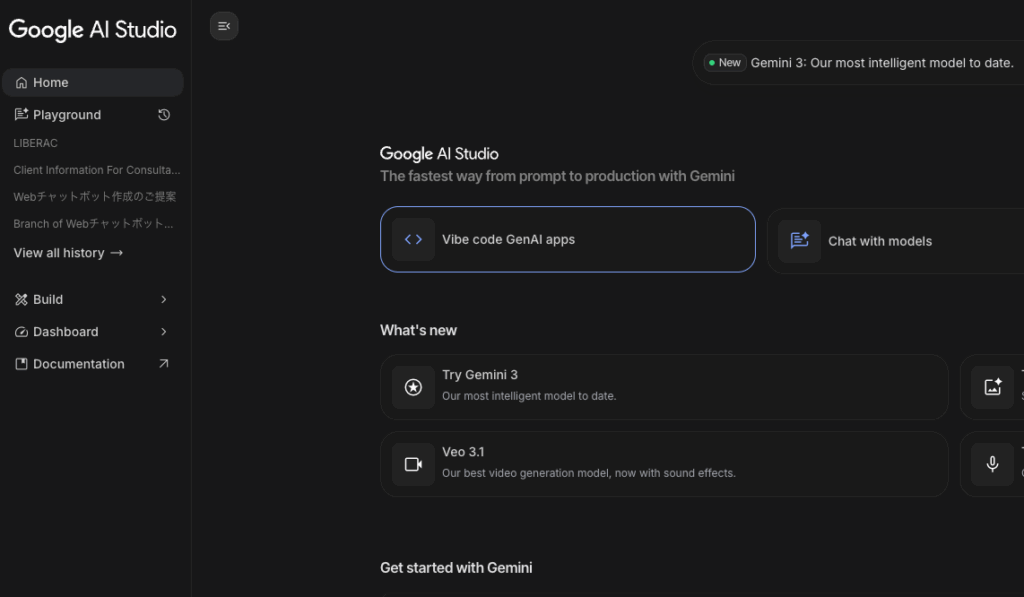Open the LIBERAC history item
This screenshot has height=597, width=1024.
coord(36,143)
